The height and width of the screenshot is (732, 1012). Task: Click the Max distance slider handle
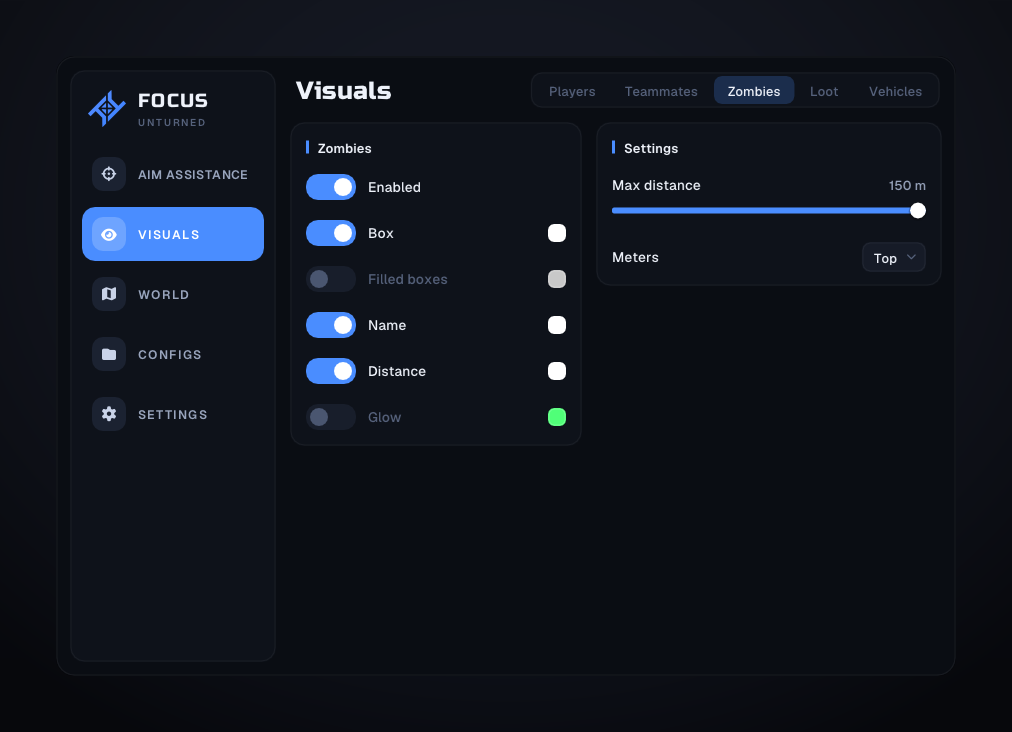pos(918,211)
